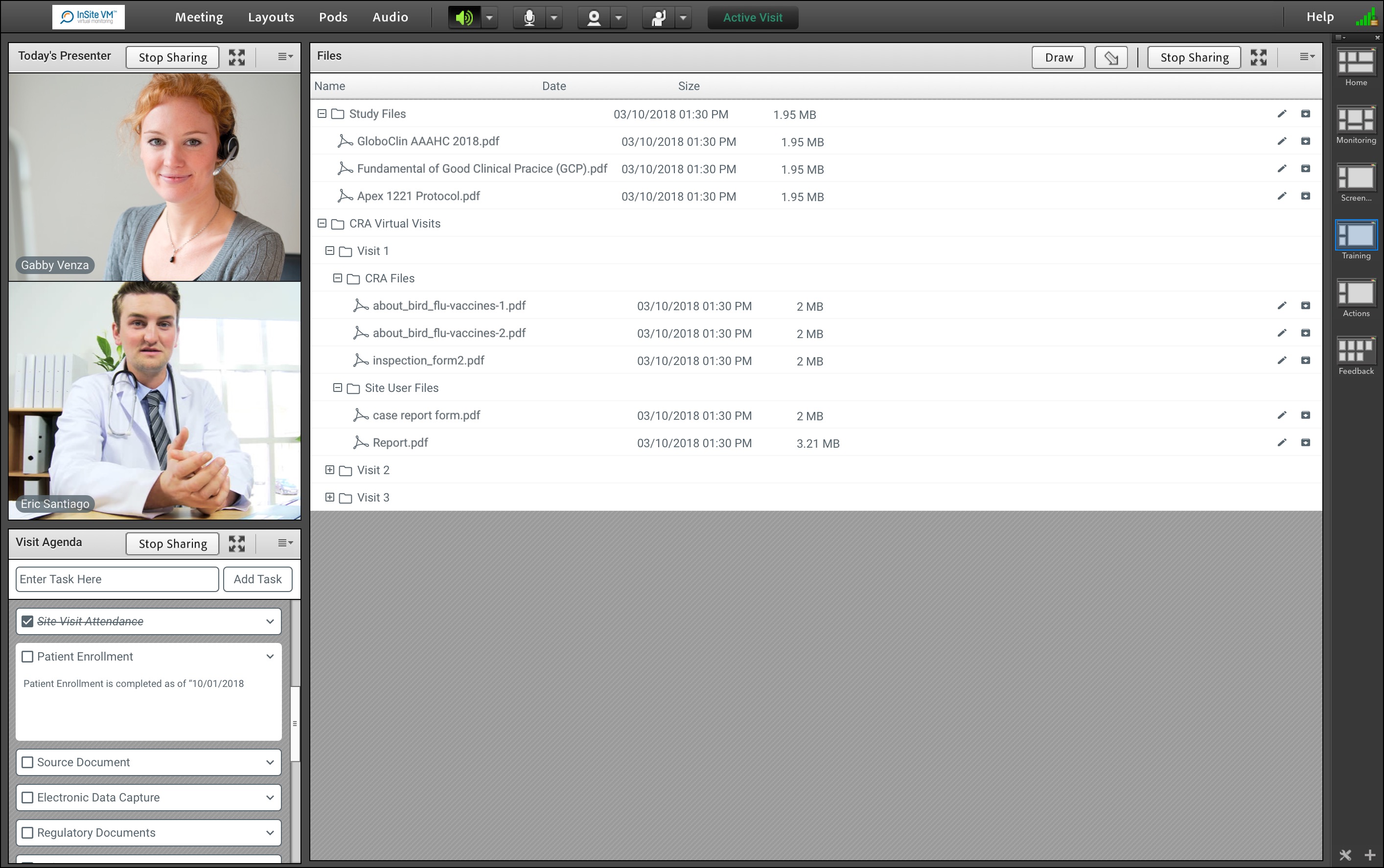Click Stop Sharing in the Files pod
1384x868 pixels.
(x=1194, y=57)
